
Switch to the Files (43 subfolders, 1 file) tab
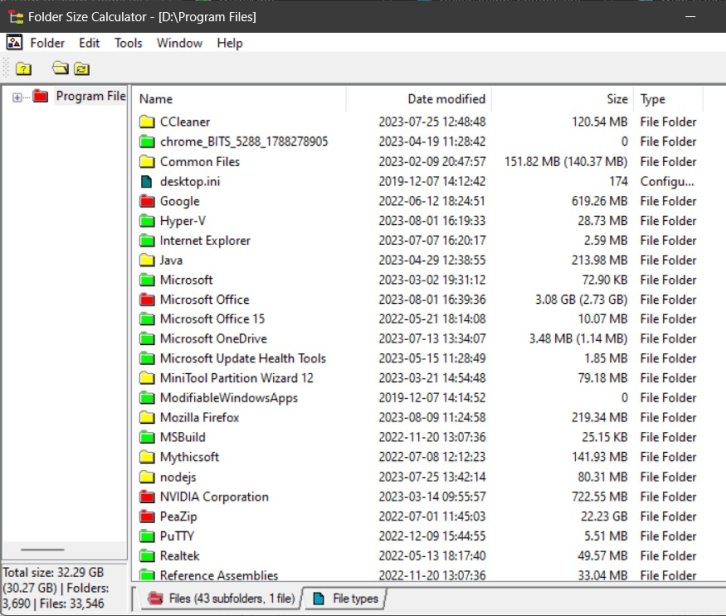[x=221, y=598]
